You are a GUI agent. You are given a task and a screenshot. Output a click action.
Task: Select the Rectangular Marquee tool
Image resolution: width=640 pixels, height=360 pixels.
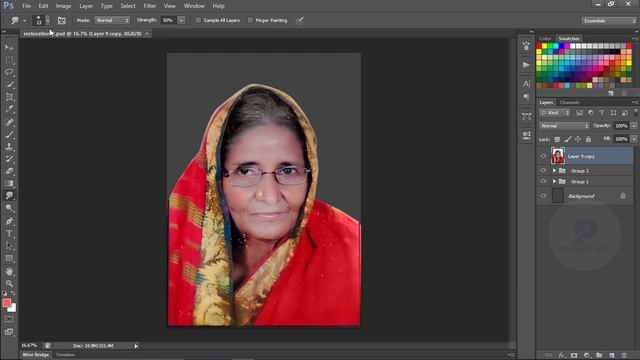pos(9,60)
